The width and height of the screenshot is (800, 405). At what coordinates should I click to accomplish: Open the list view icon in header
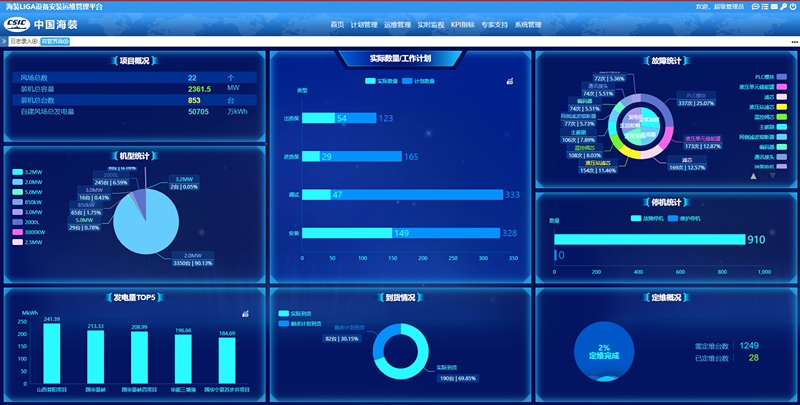(764, 7)
